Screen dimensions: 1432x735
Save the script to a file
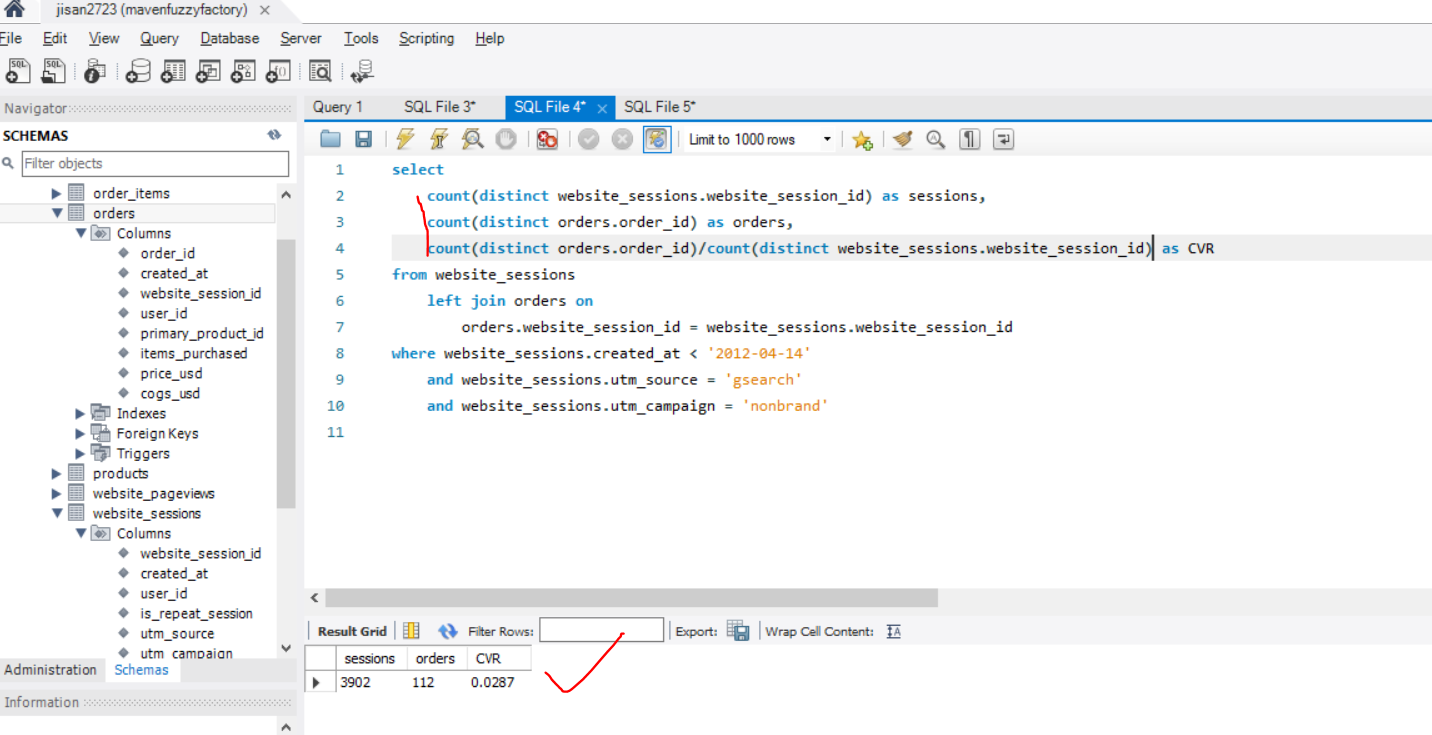(363, 140)
